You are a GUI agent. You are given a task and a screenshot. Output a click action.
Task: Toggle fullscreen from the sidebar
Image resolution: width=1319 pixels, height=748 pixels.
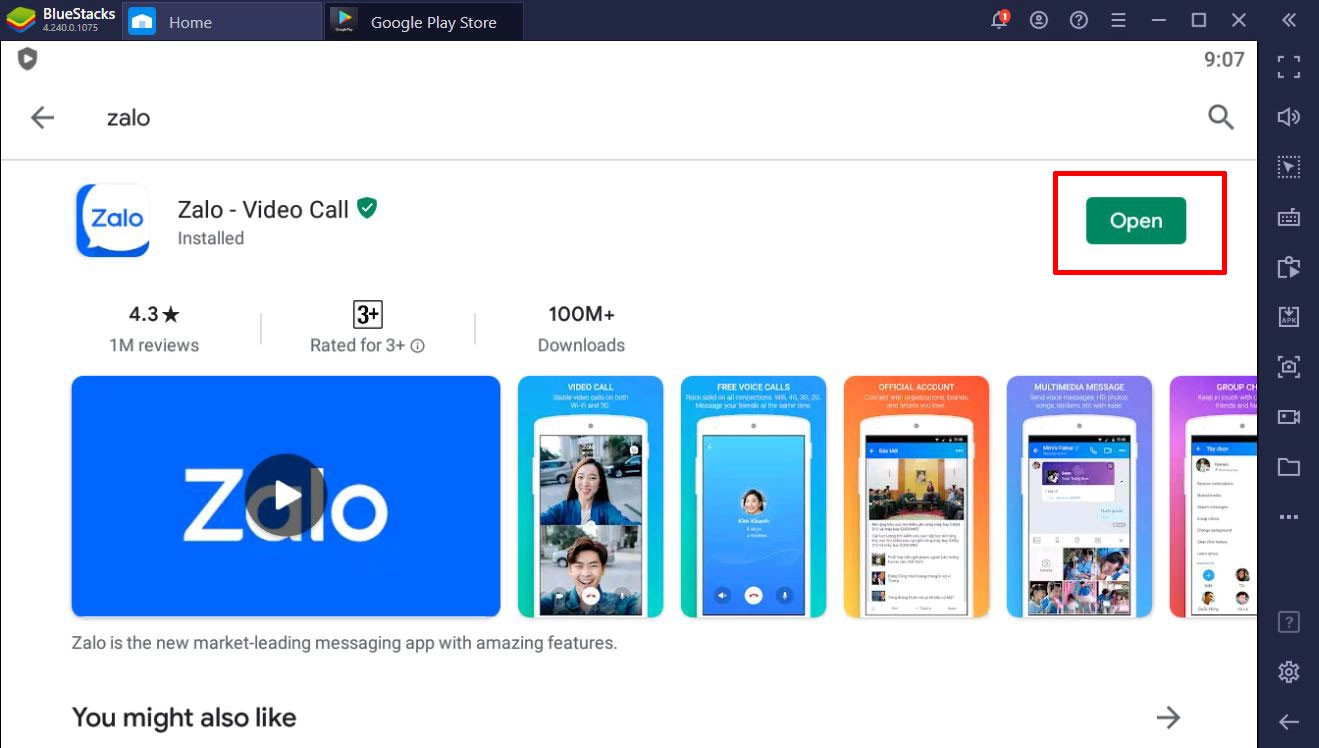coord(1289,67)
